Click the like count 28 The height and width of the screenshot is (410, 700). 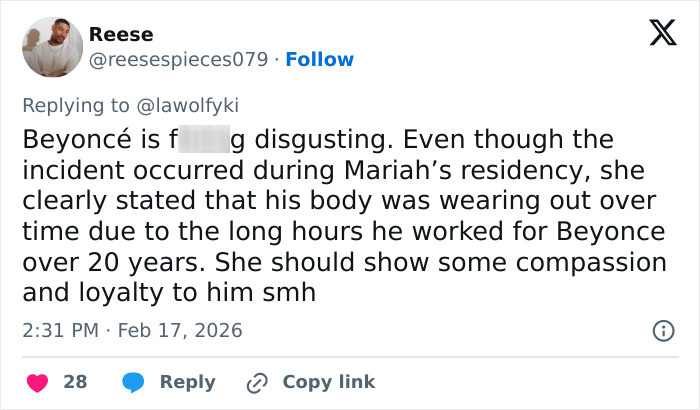click(75, 382)
